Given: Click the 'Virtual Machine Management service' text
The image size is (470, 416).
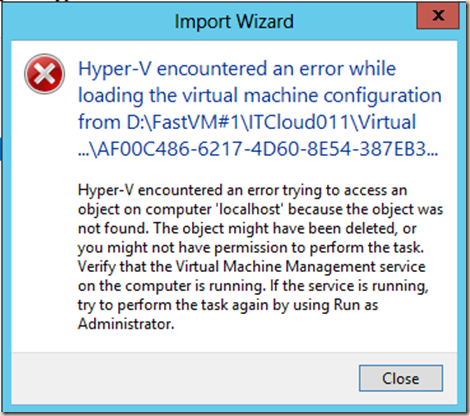Looking at the screenshot, I should tap(300, 267).
